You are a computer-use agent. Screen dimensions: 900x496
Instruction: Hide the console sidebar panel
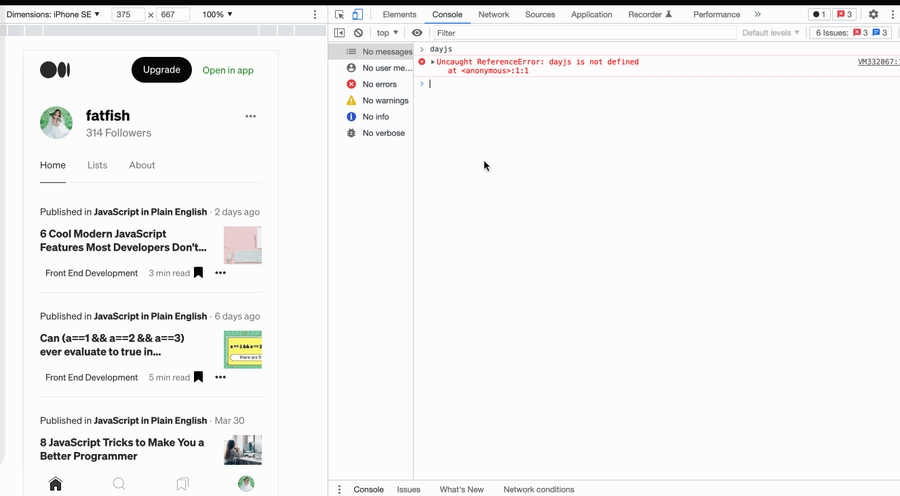339,33
